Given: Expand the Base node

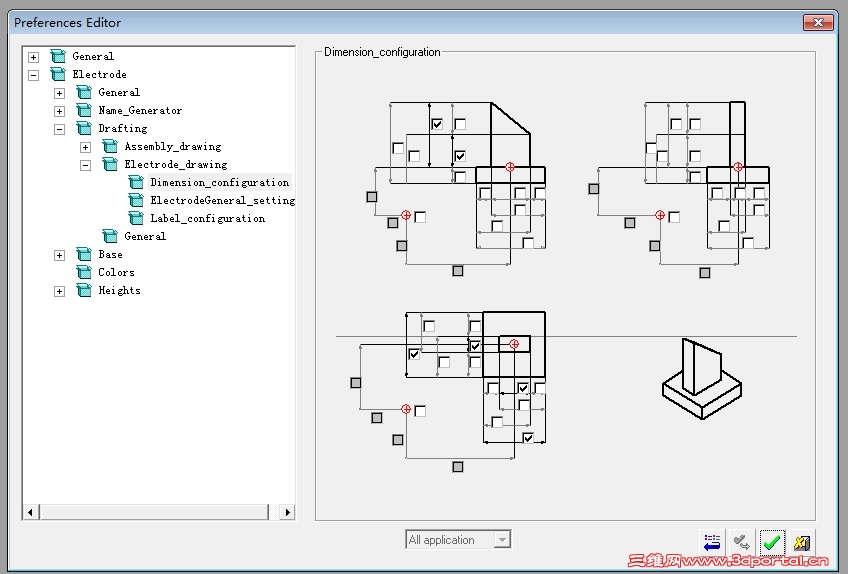Looking at the screenshot, I should point(59,255).
